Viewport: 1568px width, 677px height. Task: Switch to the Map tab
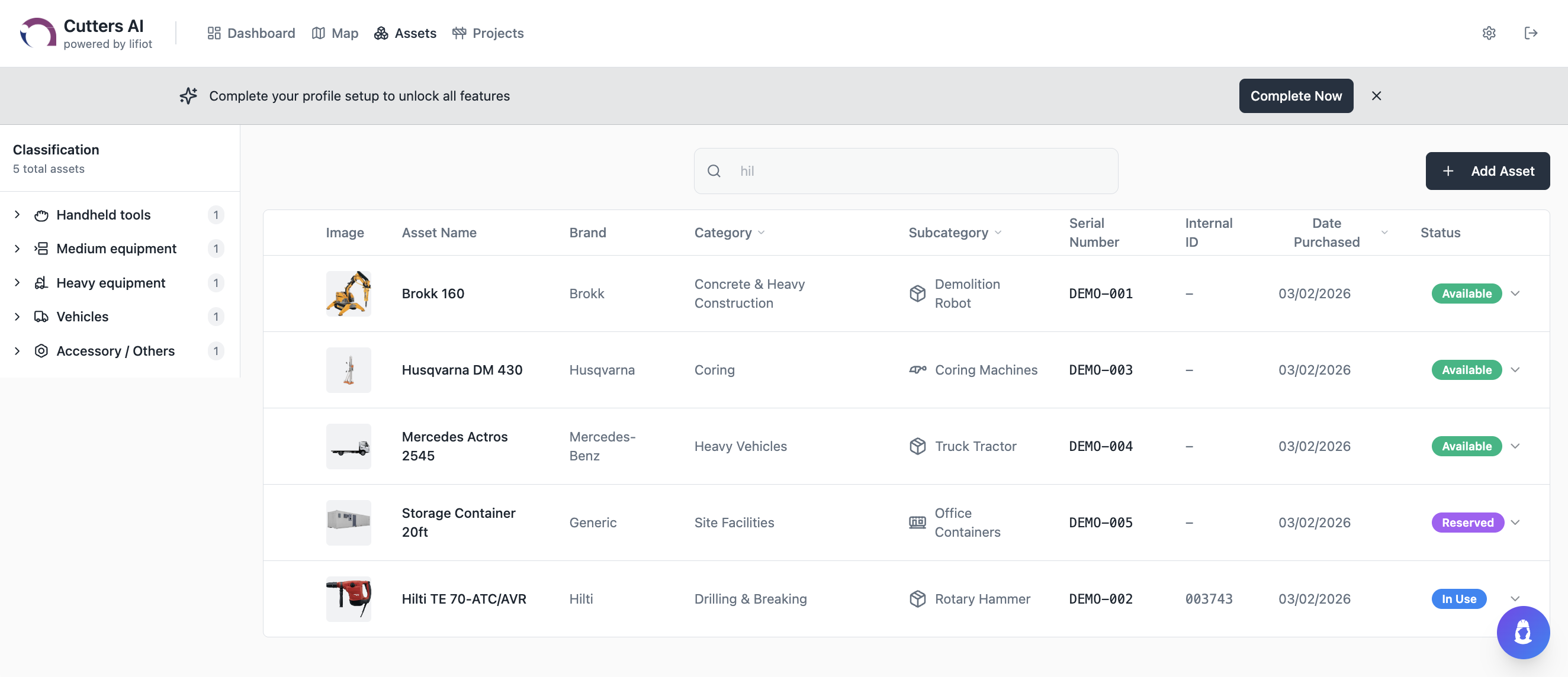(x=335, y=33)
